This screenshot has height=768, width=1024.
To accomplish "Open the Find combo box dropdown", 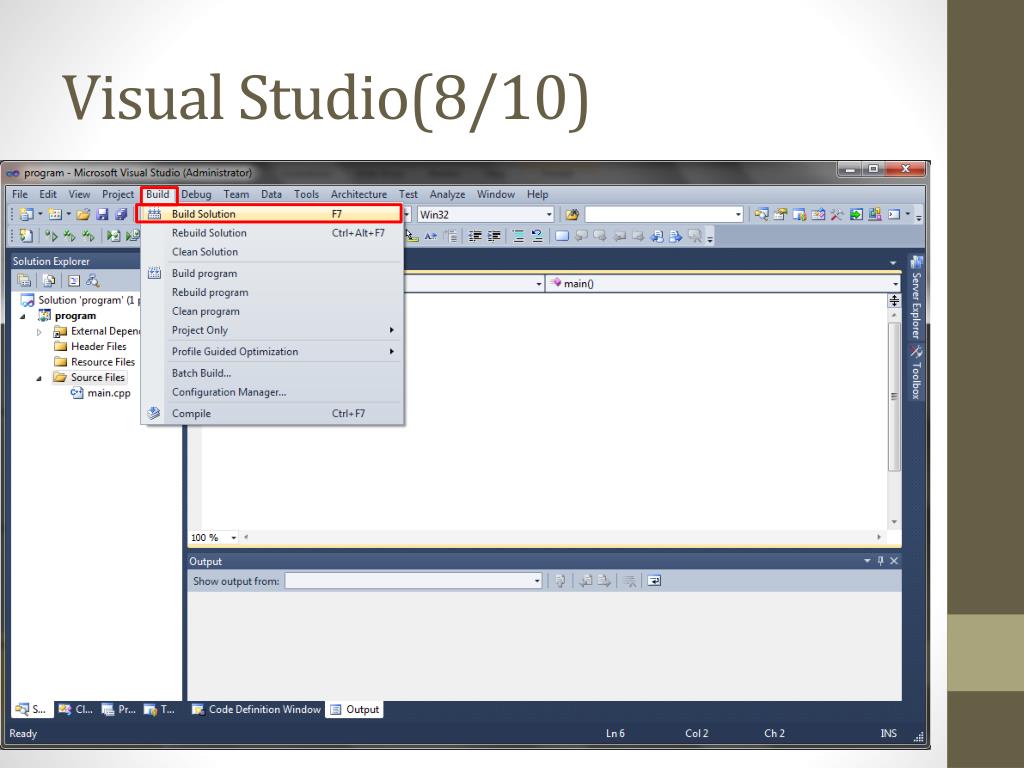I will (x=739, y=214).
